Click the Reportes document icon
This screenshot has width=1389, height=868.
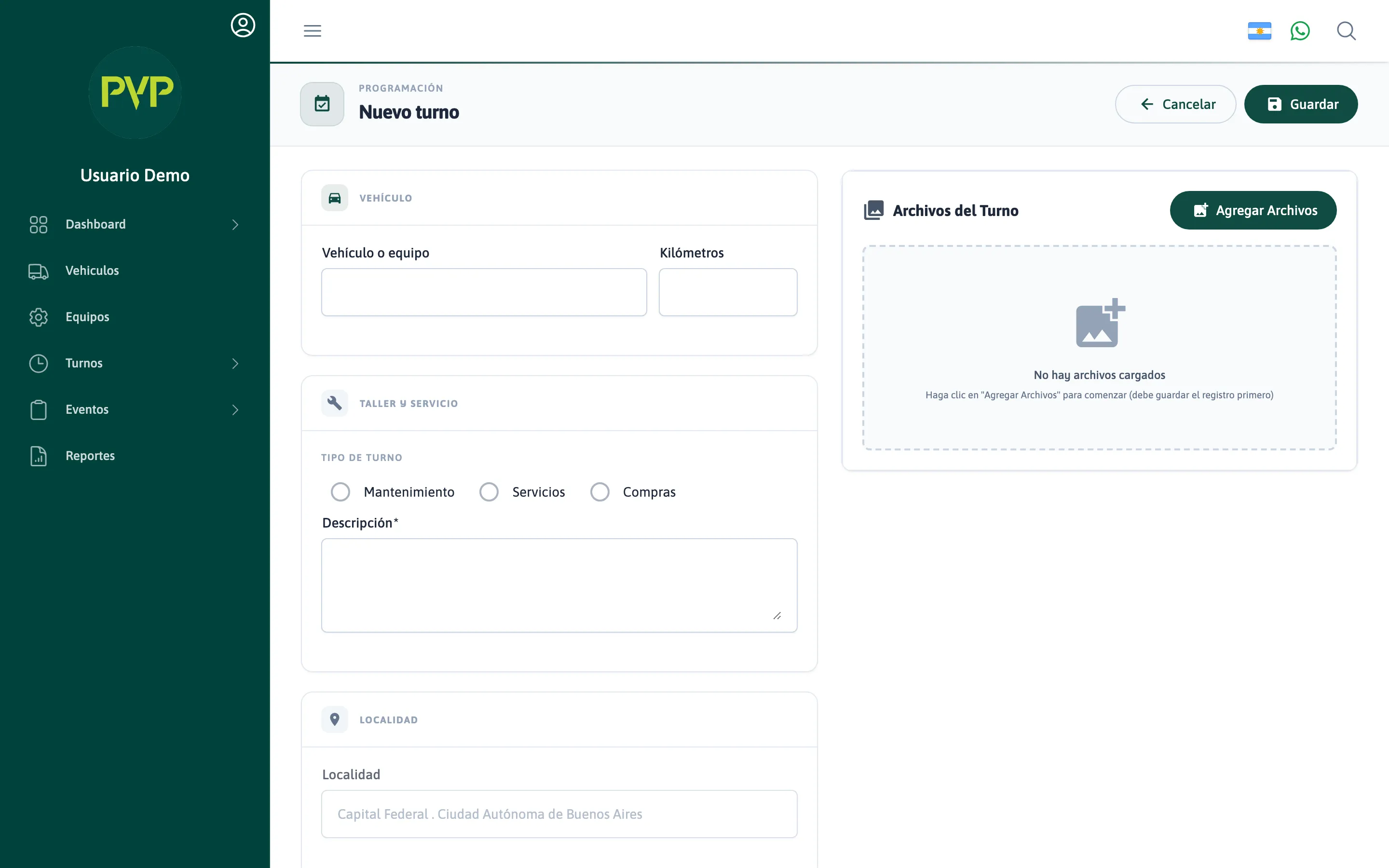[39, 456]
